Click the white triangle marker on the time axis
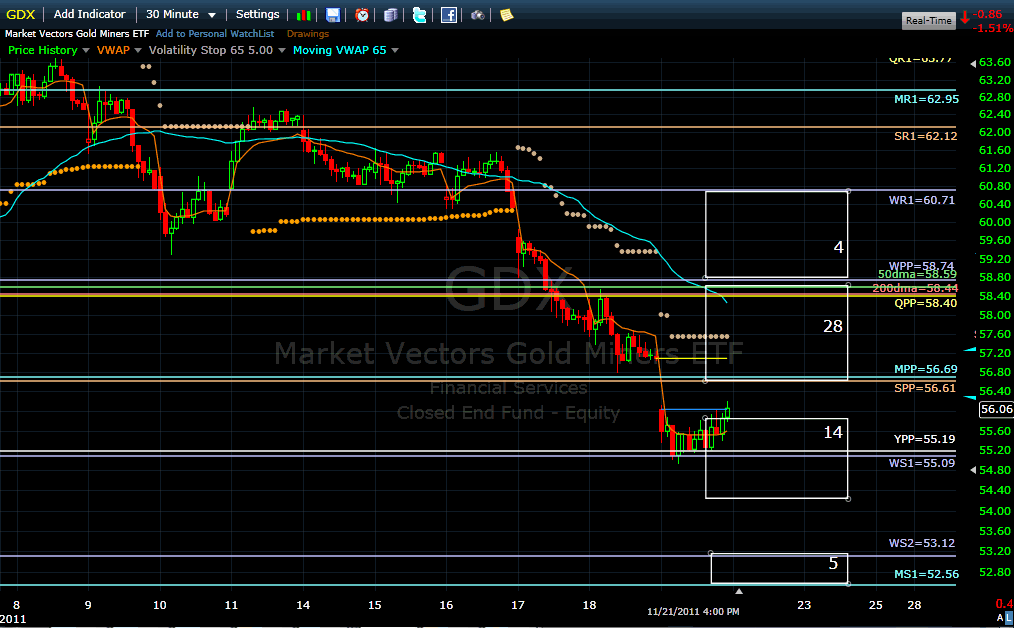1014x628 pixels. pos(739,591)
